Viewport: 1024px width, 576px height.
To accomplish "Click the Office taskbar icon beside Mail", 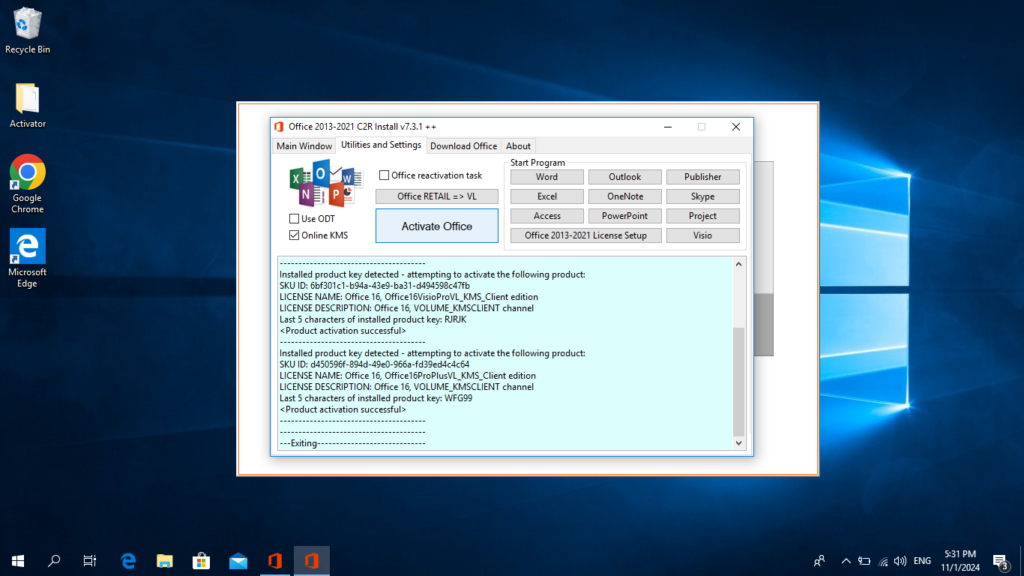I will click(x=275, y=561).
